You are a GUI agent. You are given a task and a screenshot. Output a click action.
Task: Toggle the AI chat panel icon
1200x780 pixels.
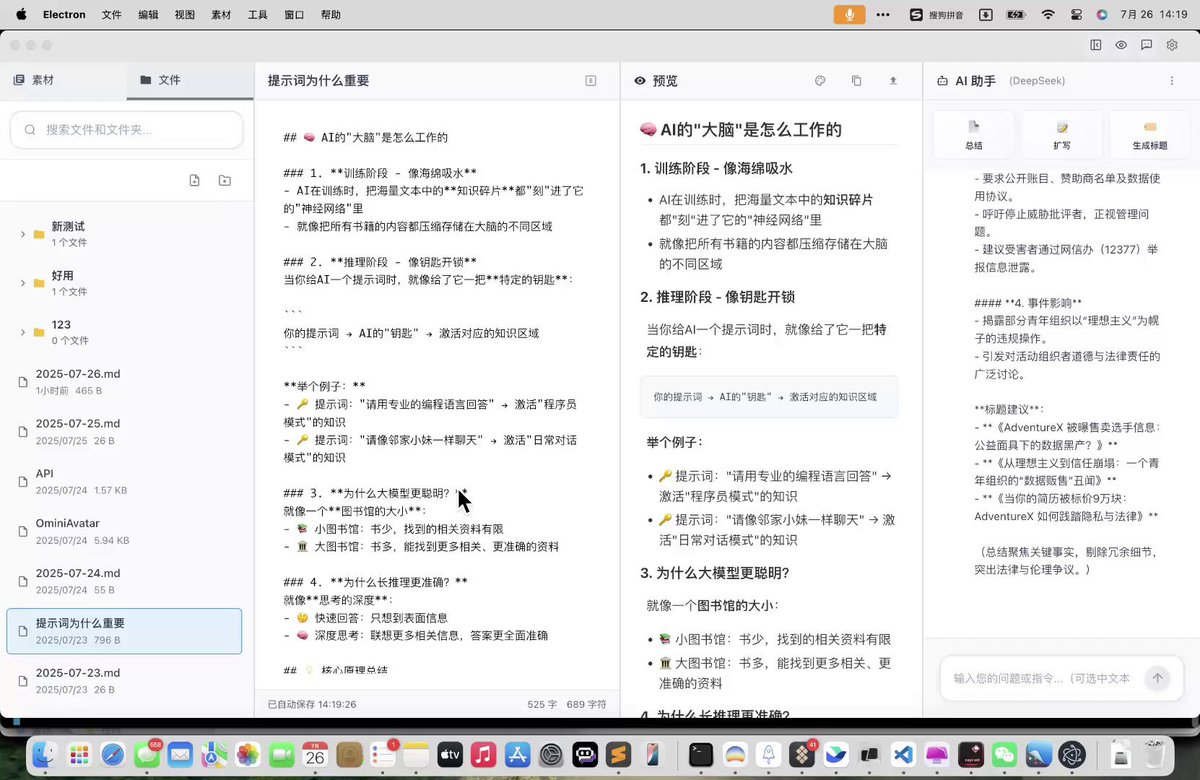coord(1146,45)
